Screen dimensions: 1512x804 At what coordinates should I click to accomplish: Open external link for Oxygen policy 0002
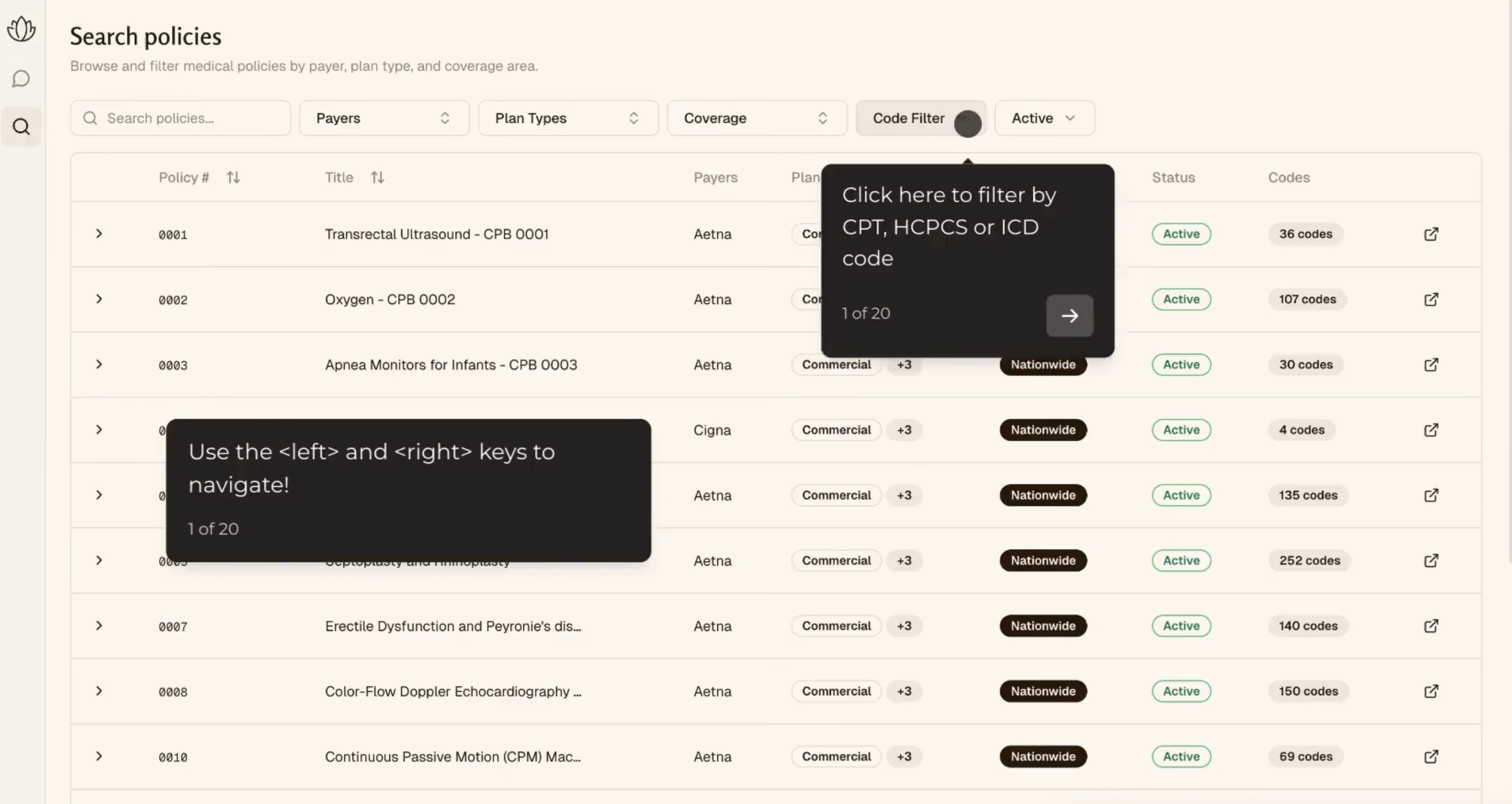click(x=1431, y=300)
